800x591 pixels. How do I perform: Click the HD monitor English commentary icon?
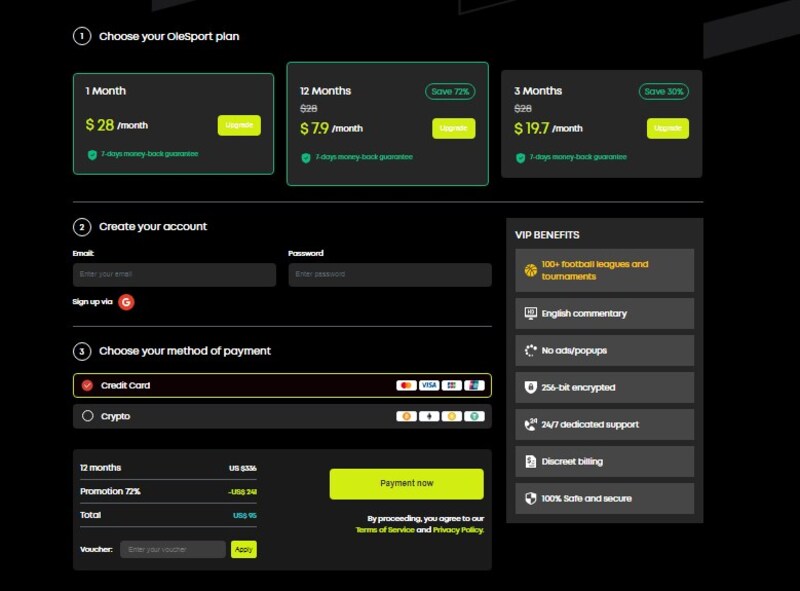(530, 313)
